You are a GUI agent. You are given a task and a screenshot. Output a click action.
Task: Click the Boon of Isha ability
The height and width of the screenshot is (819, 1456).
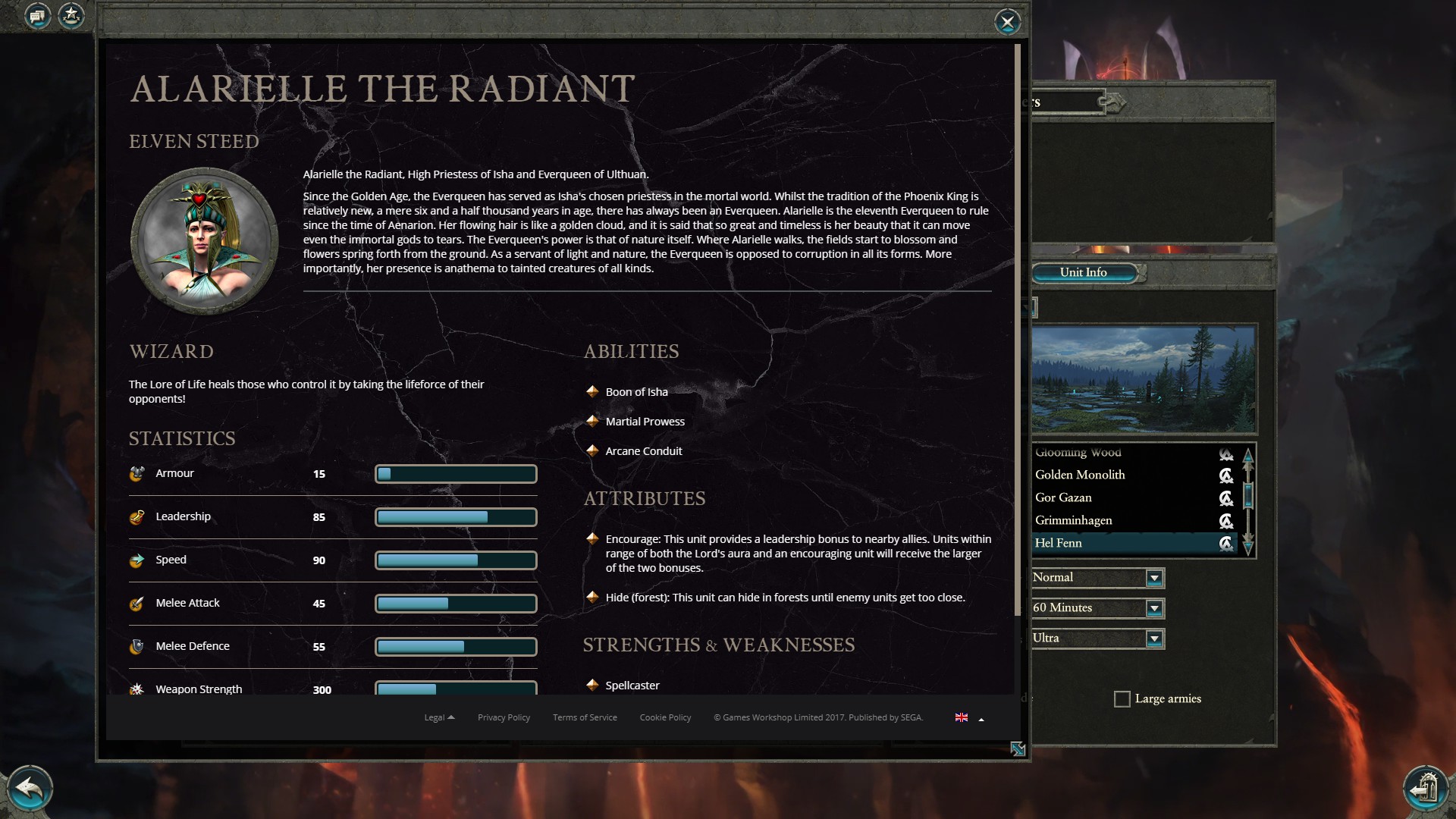tap(636, 392)
